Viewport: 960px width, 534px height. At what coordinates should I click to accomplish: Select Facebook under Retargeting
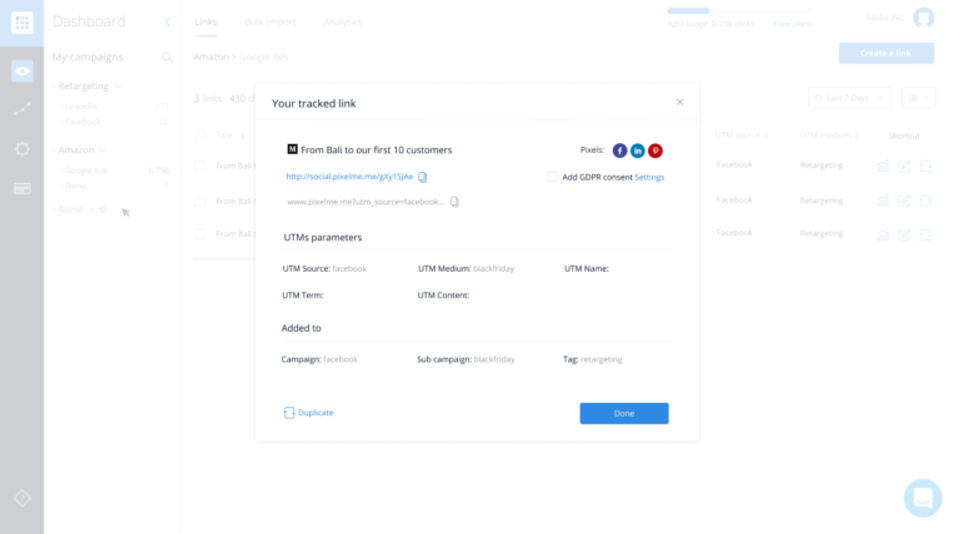click(x=83, y=122)
